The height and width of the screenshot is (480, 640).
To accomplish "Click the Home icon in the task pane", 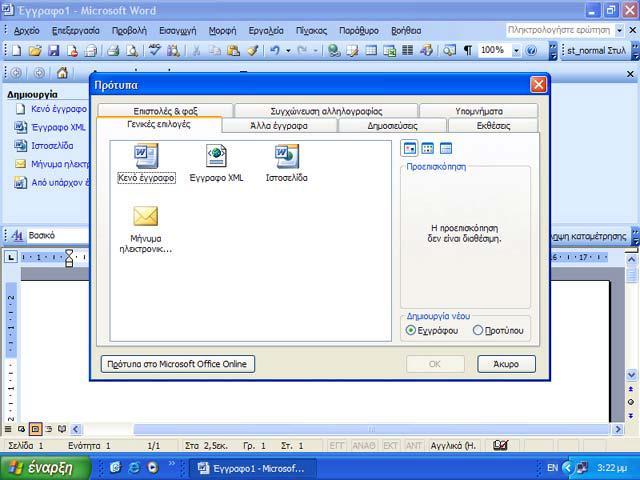I will (x=62, y=73).
